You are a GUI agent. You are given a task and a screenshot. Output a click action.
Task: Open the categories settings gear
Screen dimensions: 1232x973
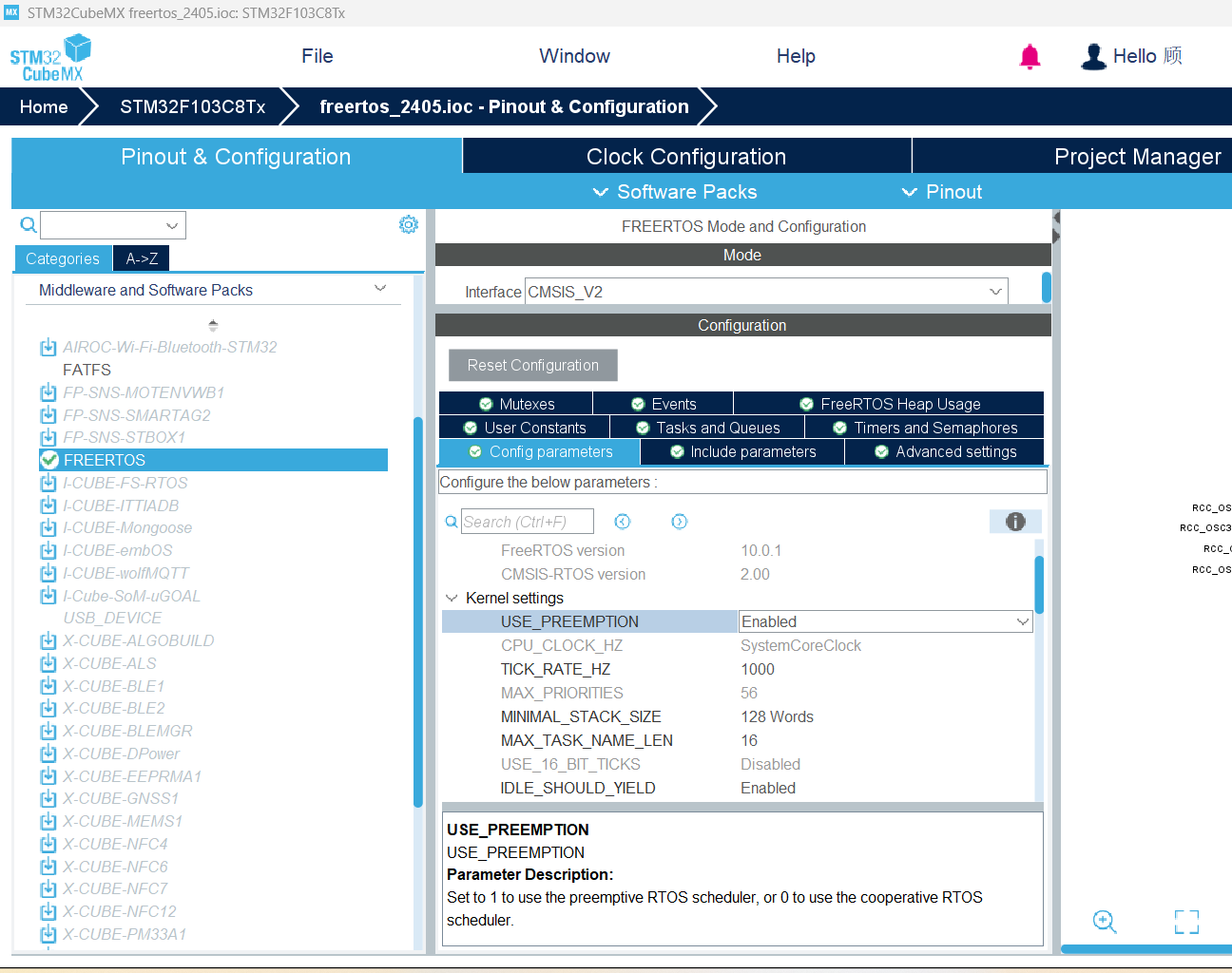[x=409, y=224]
